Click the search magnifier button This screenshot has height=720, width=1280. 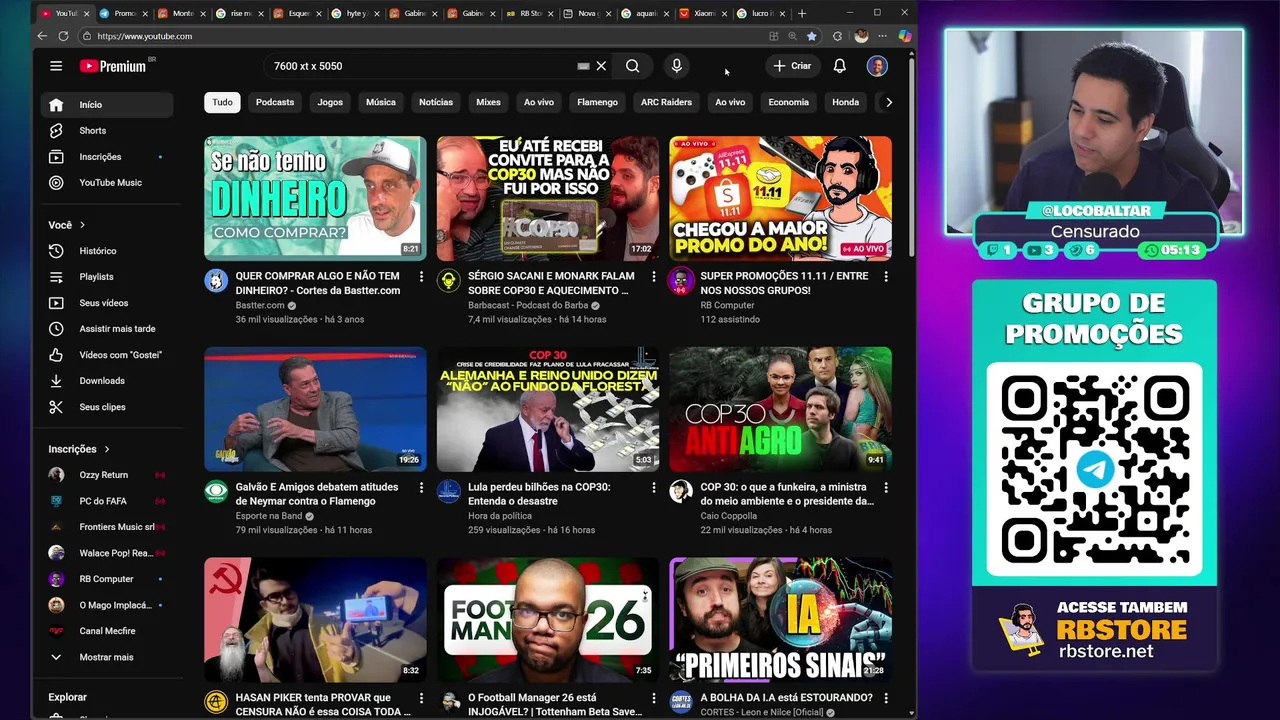(x=632, y=66)
